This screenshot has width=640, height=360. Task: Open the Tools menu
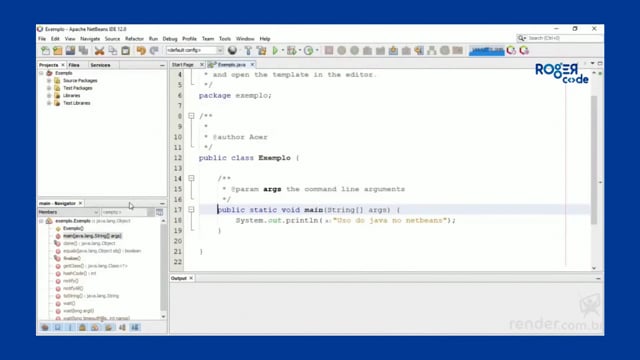point(225,39)
